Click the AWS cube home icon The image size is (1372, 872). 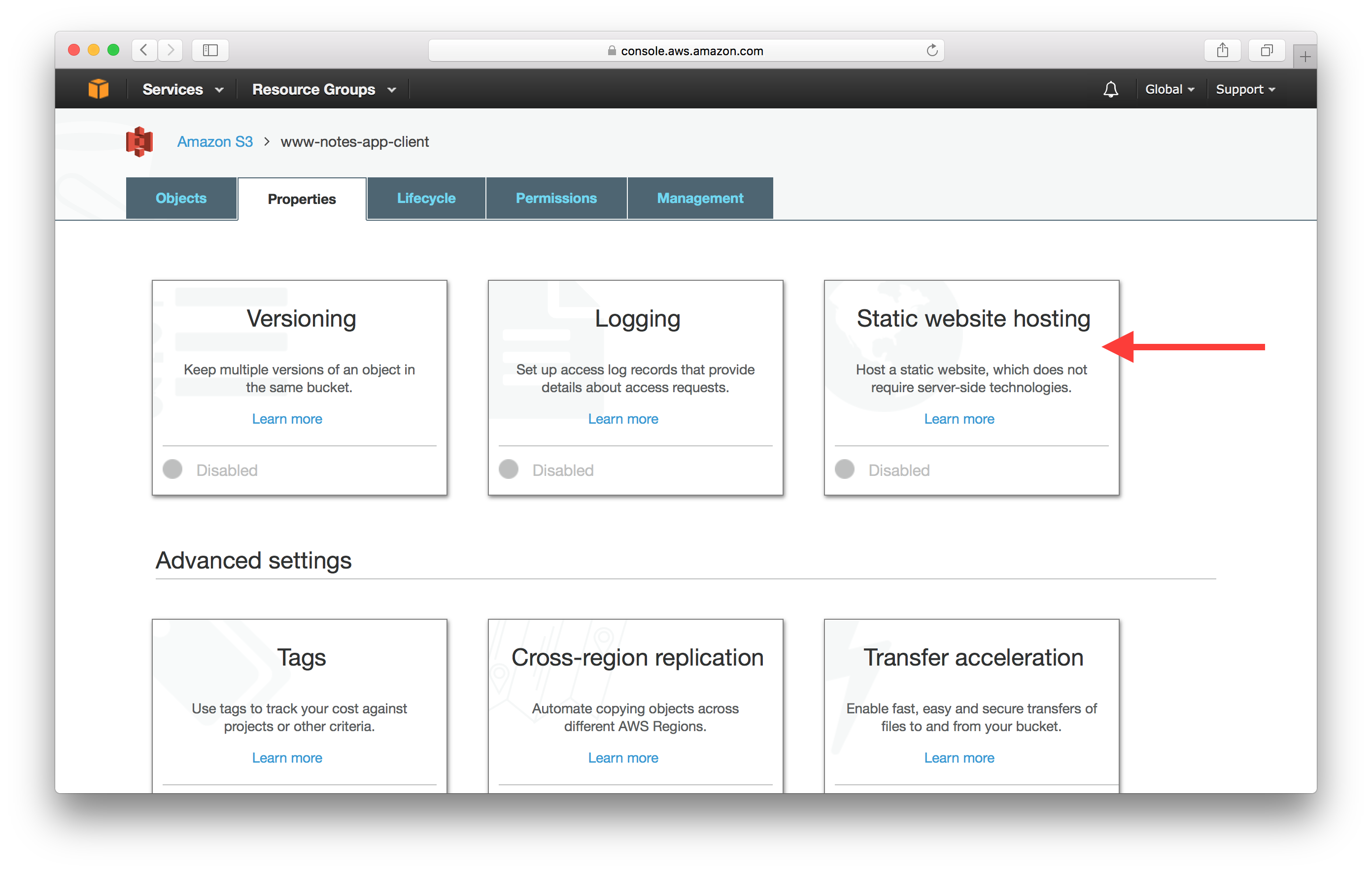(x=99, y=89)
